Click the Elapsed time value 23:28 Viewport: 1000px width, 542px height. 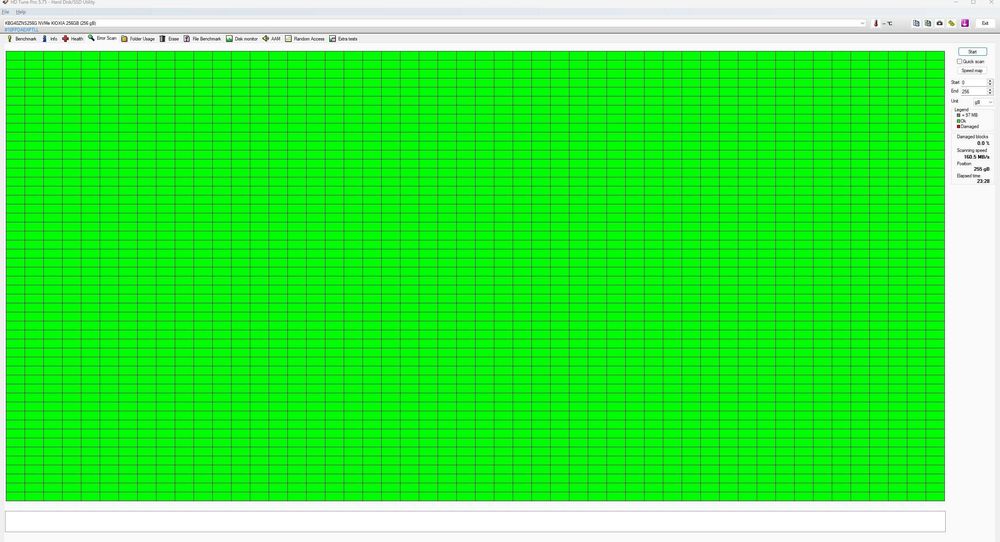983,181
